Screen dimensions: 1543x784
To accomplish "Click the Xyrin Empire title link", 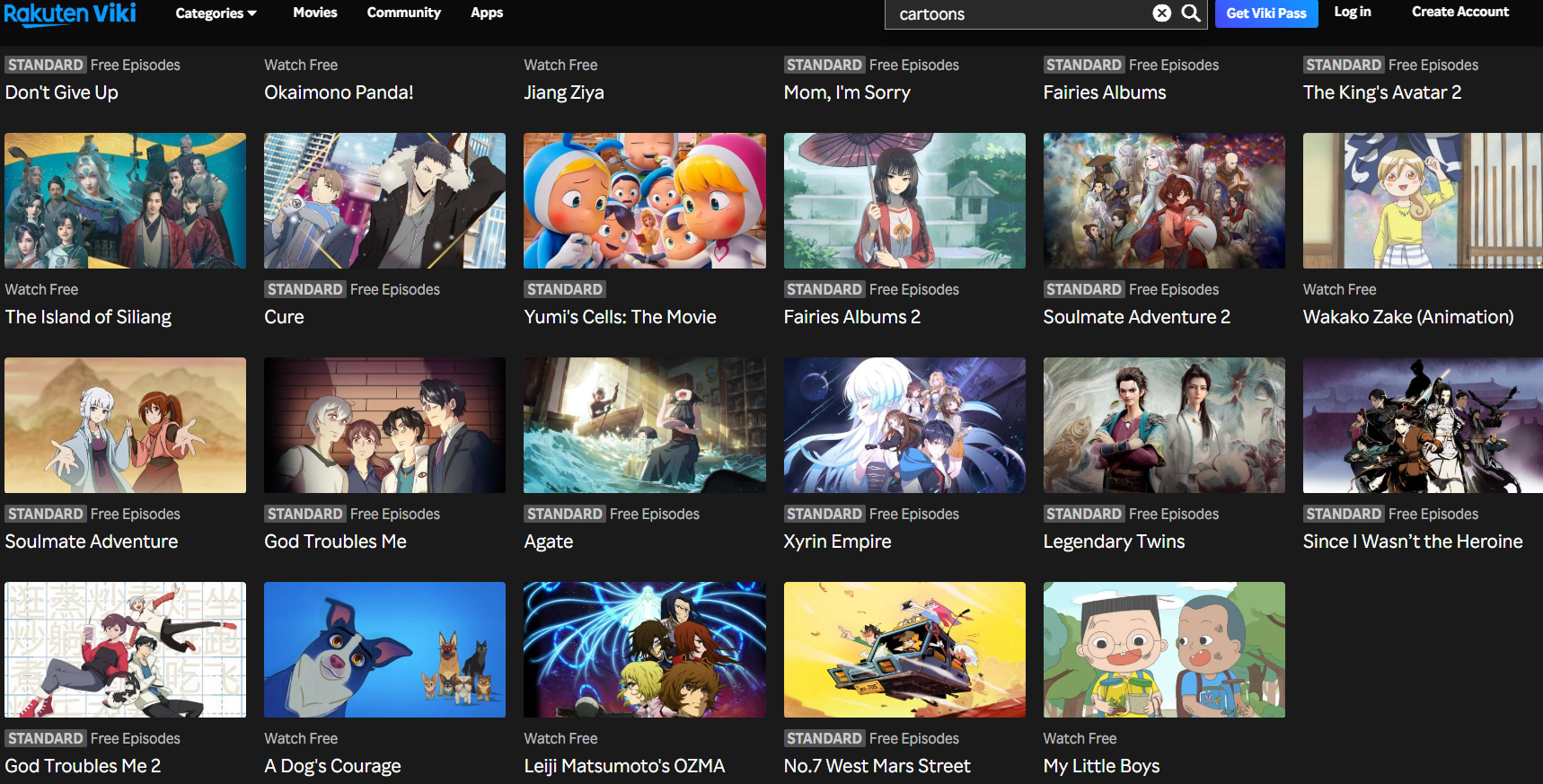I will pyautogui.click(x=837, y=542).
